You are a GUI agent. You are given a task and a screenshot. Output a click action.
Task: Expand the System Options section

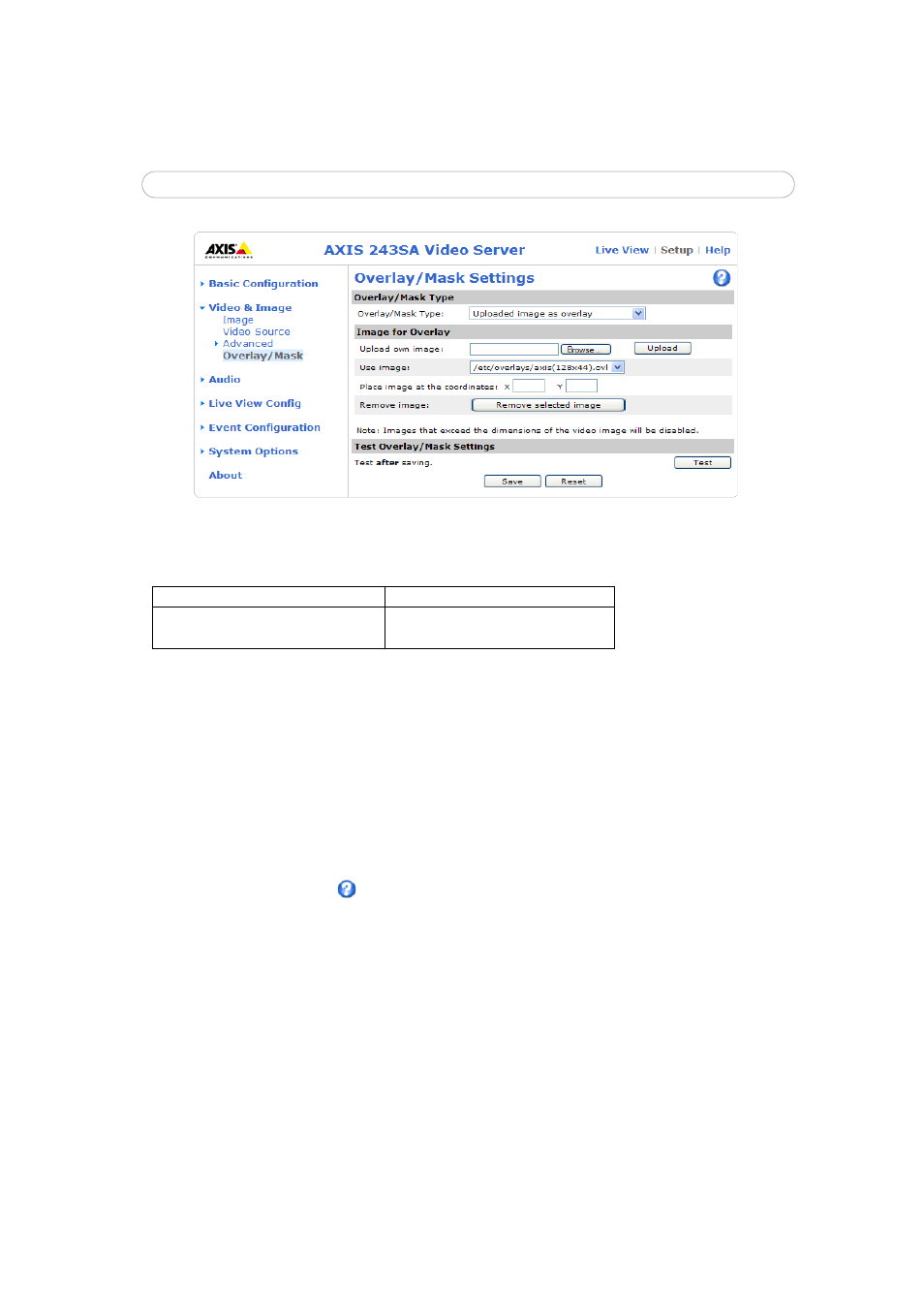[x=253, y=452]
